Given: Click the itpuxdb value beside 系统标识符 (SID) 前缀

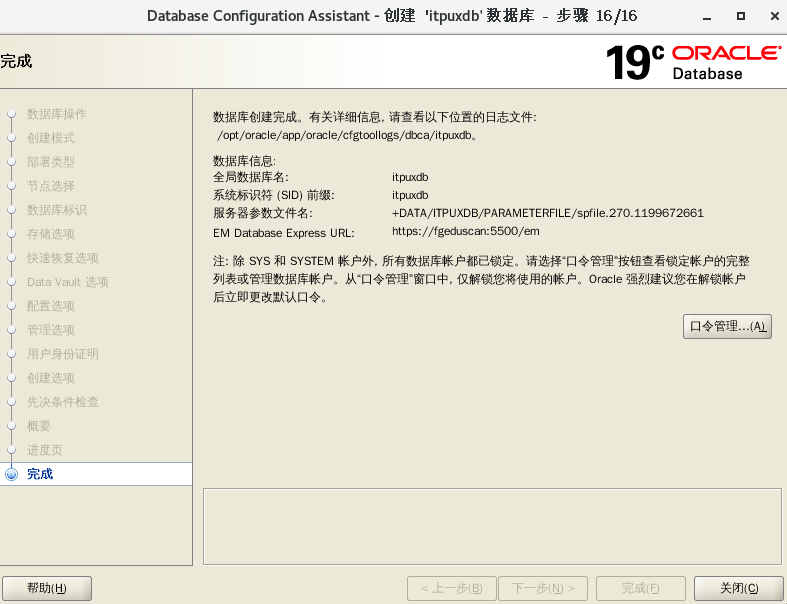Looking at the screenshot, I should coord(410,195).
